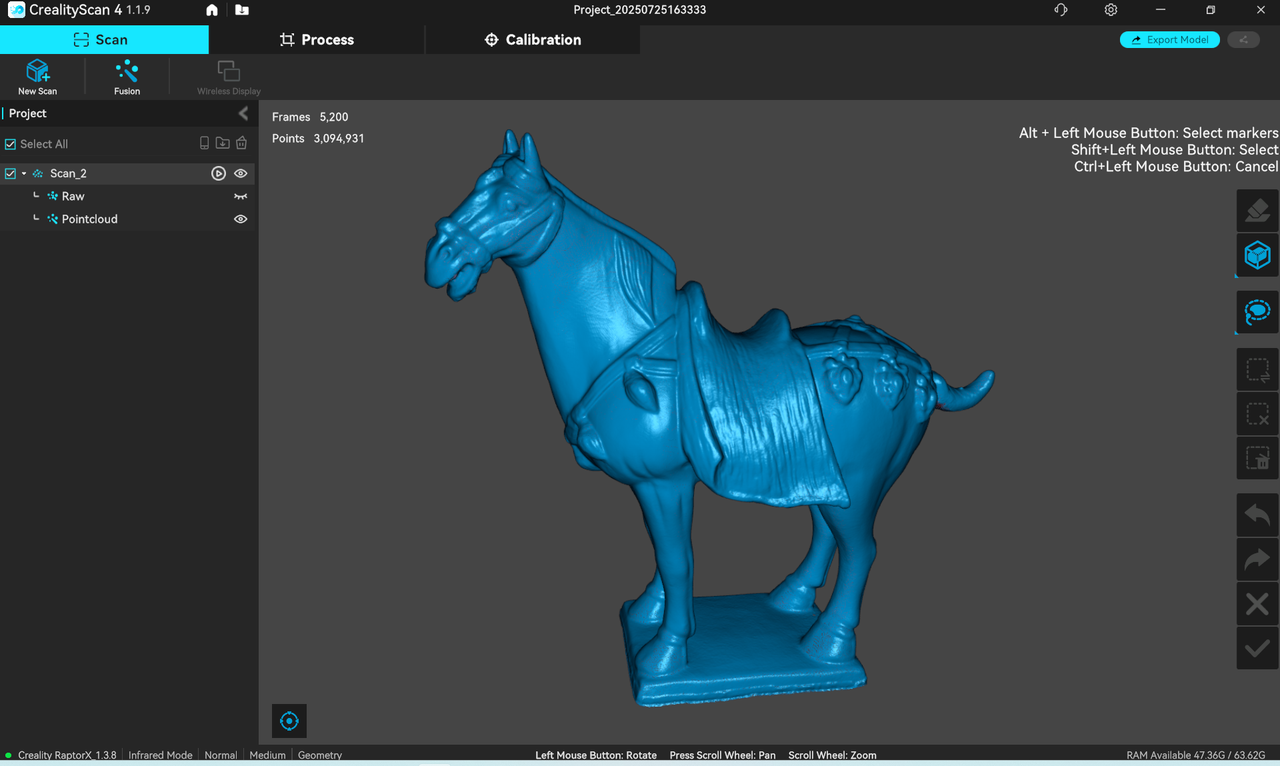Uncheck the Select All checkbox
Screen dimensions: 1280x766
(11, 144)
